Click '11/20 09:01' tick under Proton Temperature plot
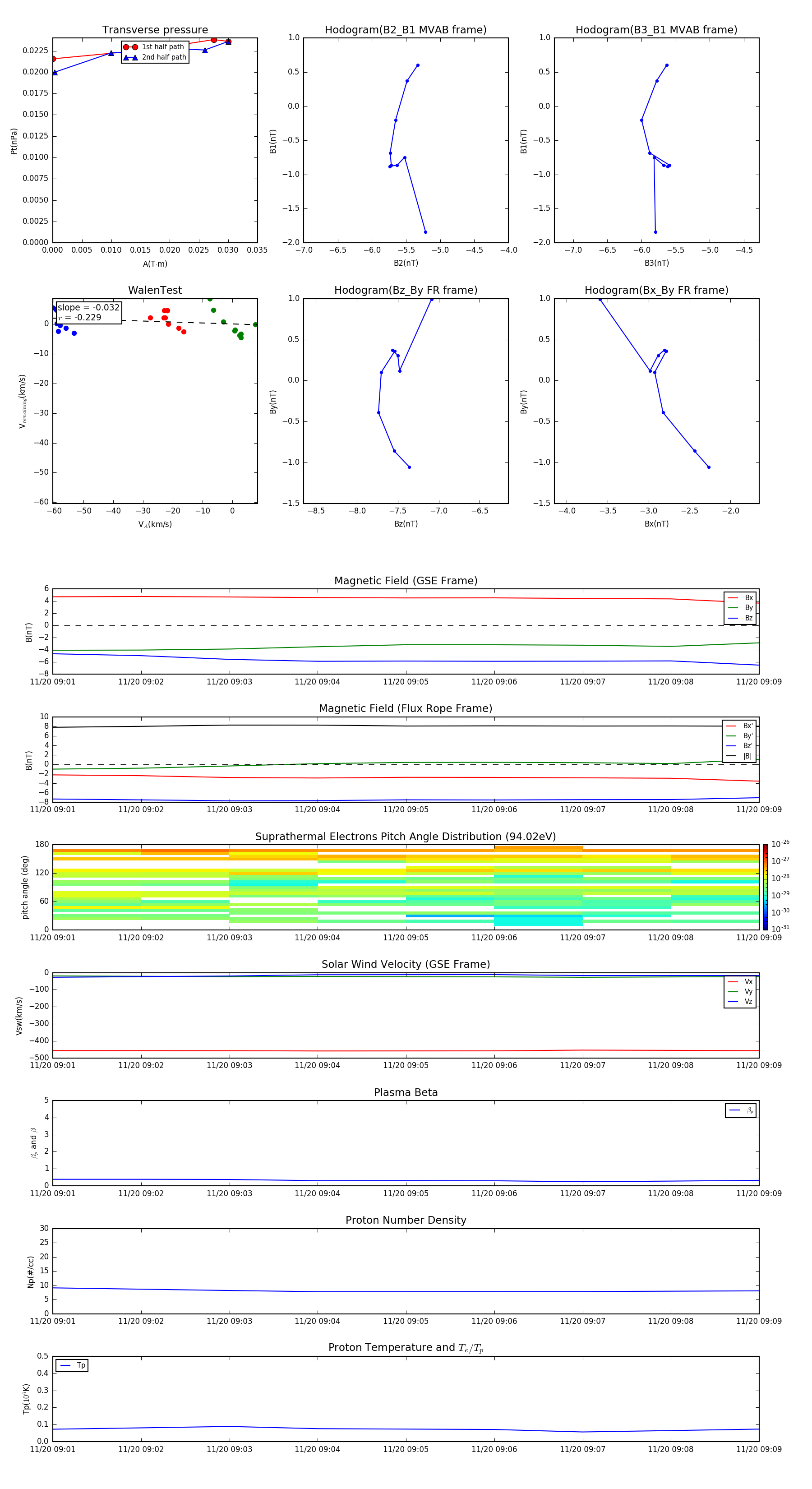Image resolution: width=812 pixels, height=1489 pixels. click(x=53, y=1449)
